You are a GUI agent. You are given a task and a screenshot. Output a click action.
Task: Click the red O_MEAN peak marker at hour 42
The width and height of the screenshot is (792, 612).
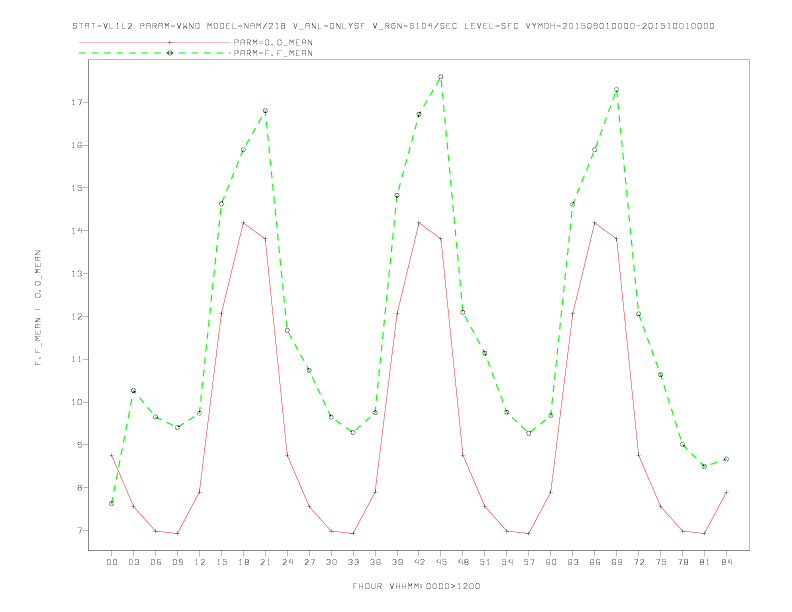point(419,223)
